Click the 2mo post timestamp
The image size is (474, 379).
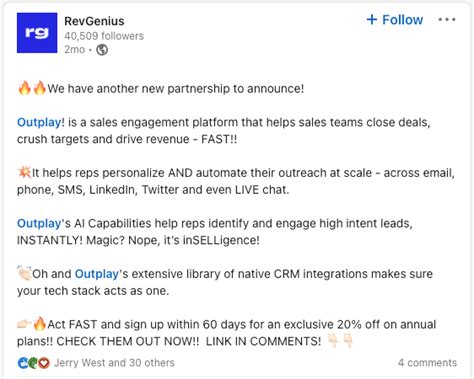point(75,50)
